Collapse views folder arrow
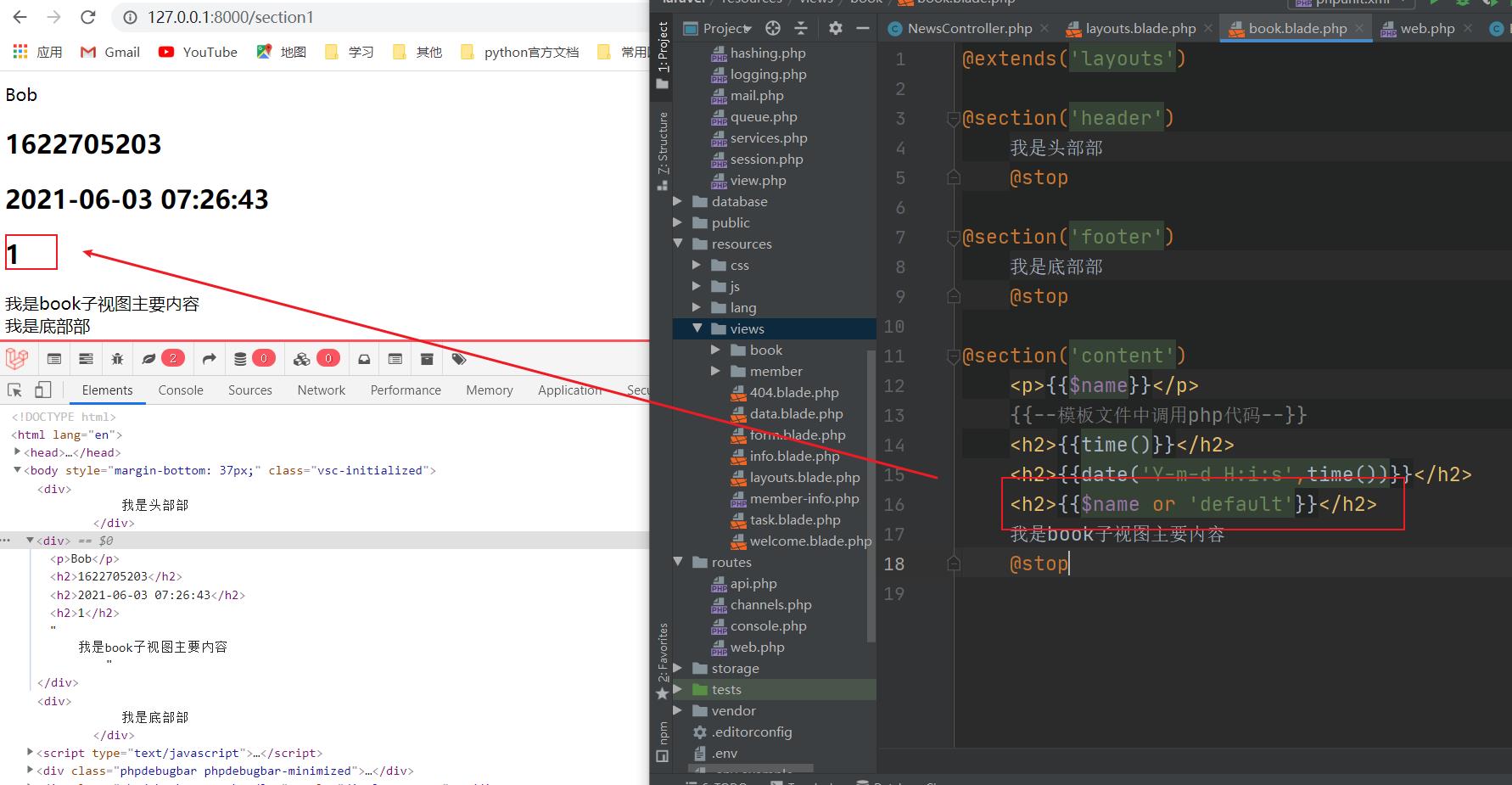The width and height of the screenshot is (1512, 785). [x=697, y=328]
